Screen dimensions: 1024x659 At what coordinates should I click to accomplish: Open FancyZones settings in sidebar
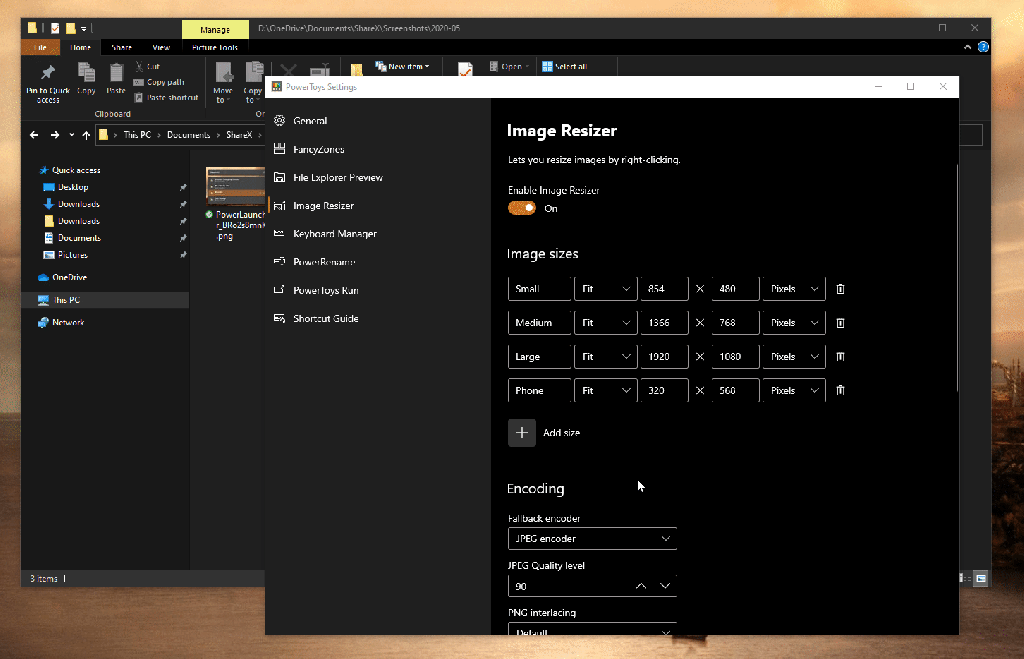coord(318,149)
